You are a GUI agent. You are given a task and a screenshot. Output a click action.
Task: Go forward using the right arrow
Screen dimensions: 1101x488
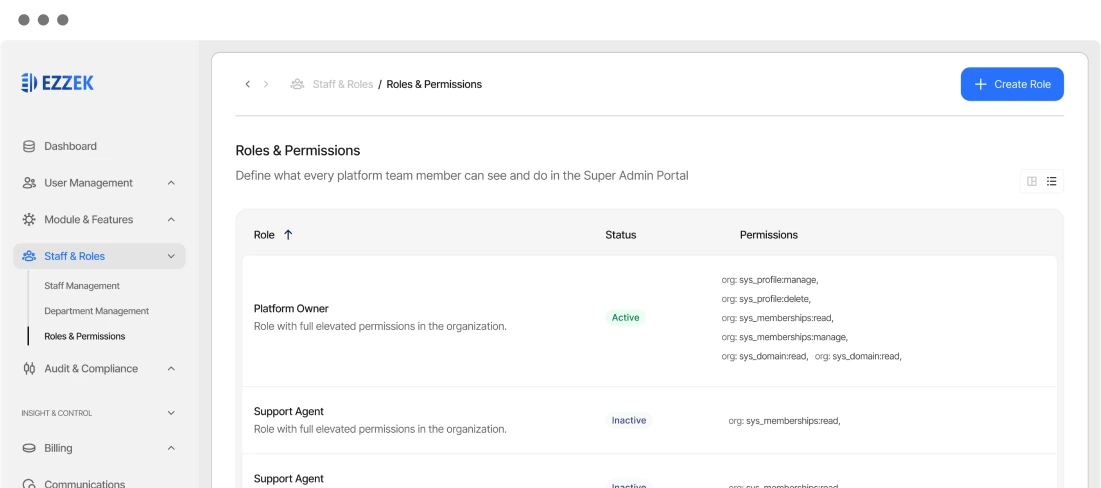[x=266, y=84]
